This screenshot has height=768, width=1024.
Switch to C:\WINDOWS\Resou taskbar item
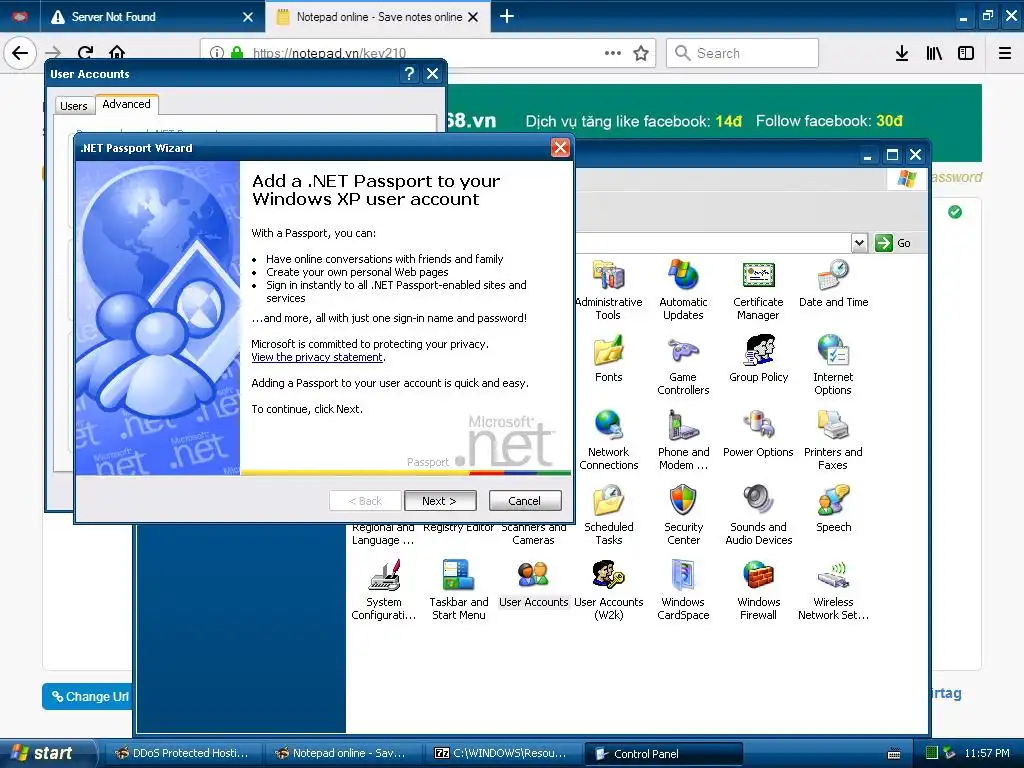pos(502,753)
